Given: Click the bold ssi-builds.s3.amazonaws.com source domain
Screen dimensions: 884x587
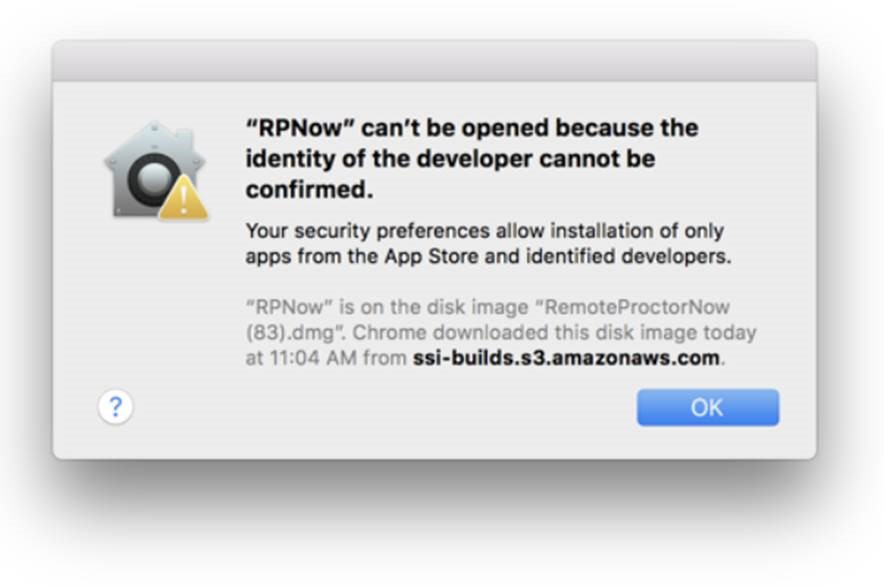Looking at the screenshot, I should point(566,358).
